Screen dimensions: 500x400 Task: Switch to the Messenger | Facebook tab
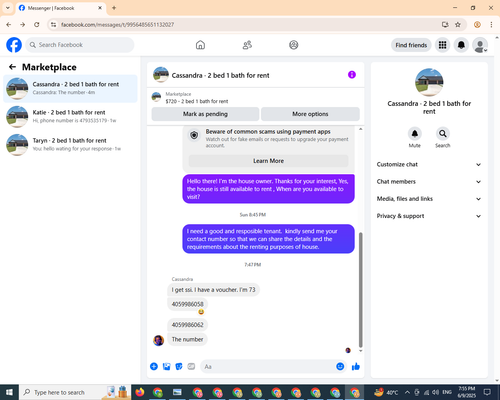coord(60,8)
